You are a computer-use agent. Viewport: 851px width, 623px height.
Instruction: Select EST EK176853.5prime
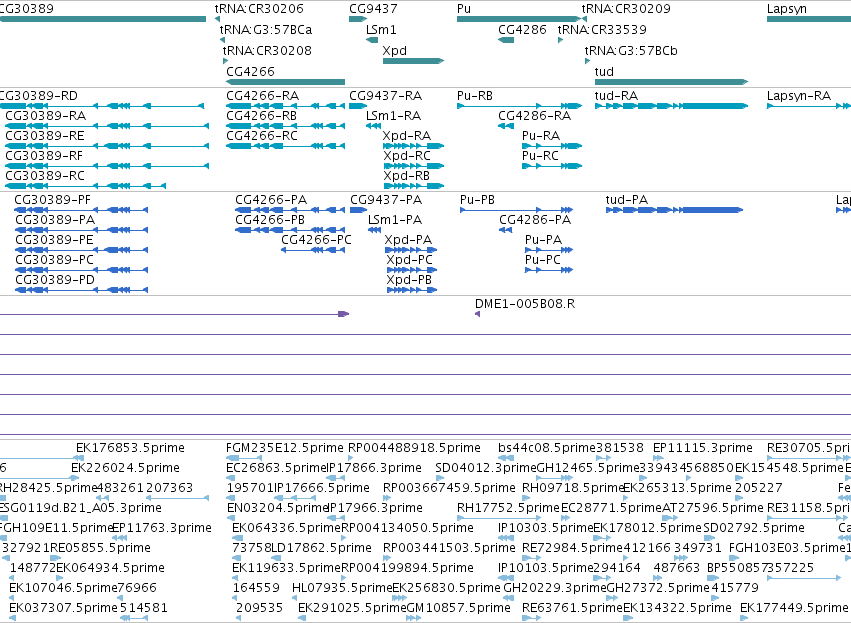pyautogui.click(x=130, y=448)
